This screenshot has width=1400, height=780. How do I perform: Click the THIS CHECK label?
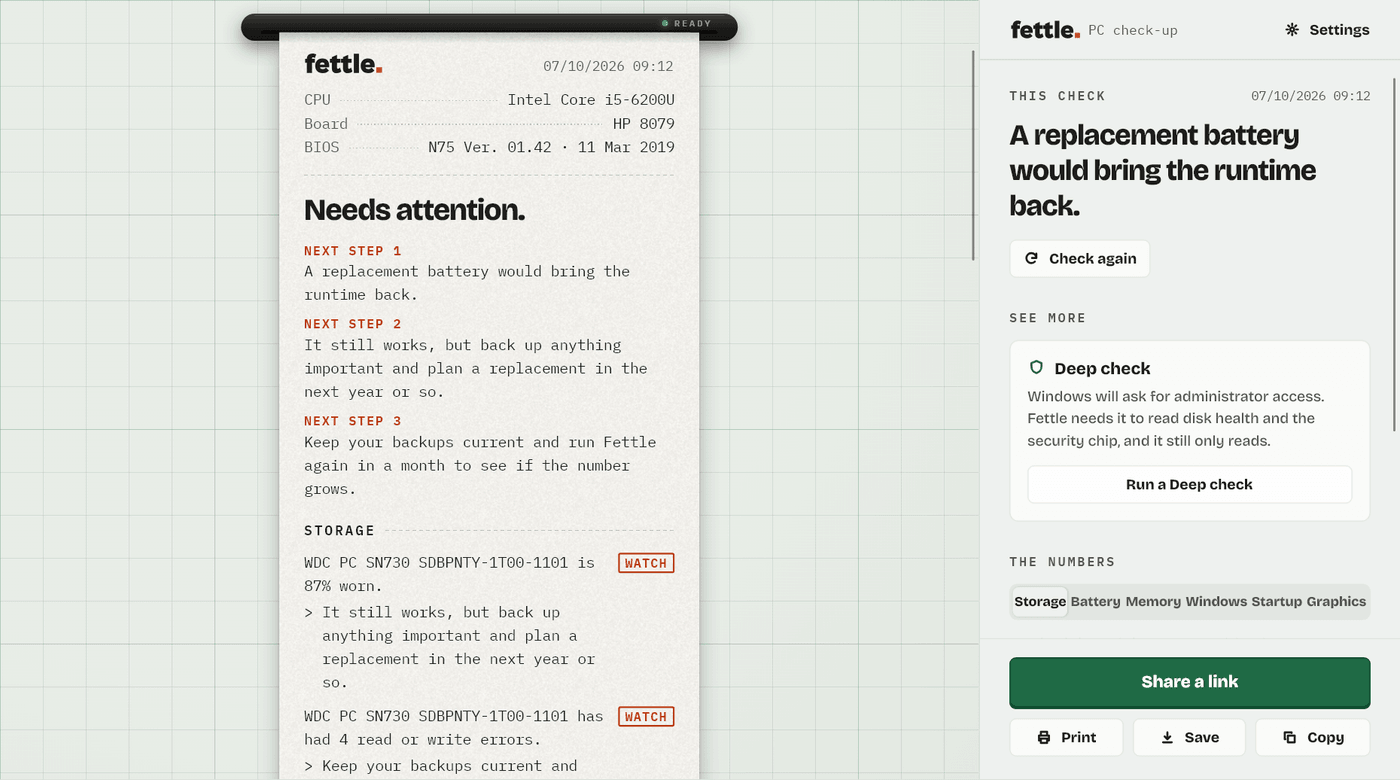click(x=1057, y=96)
